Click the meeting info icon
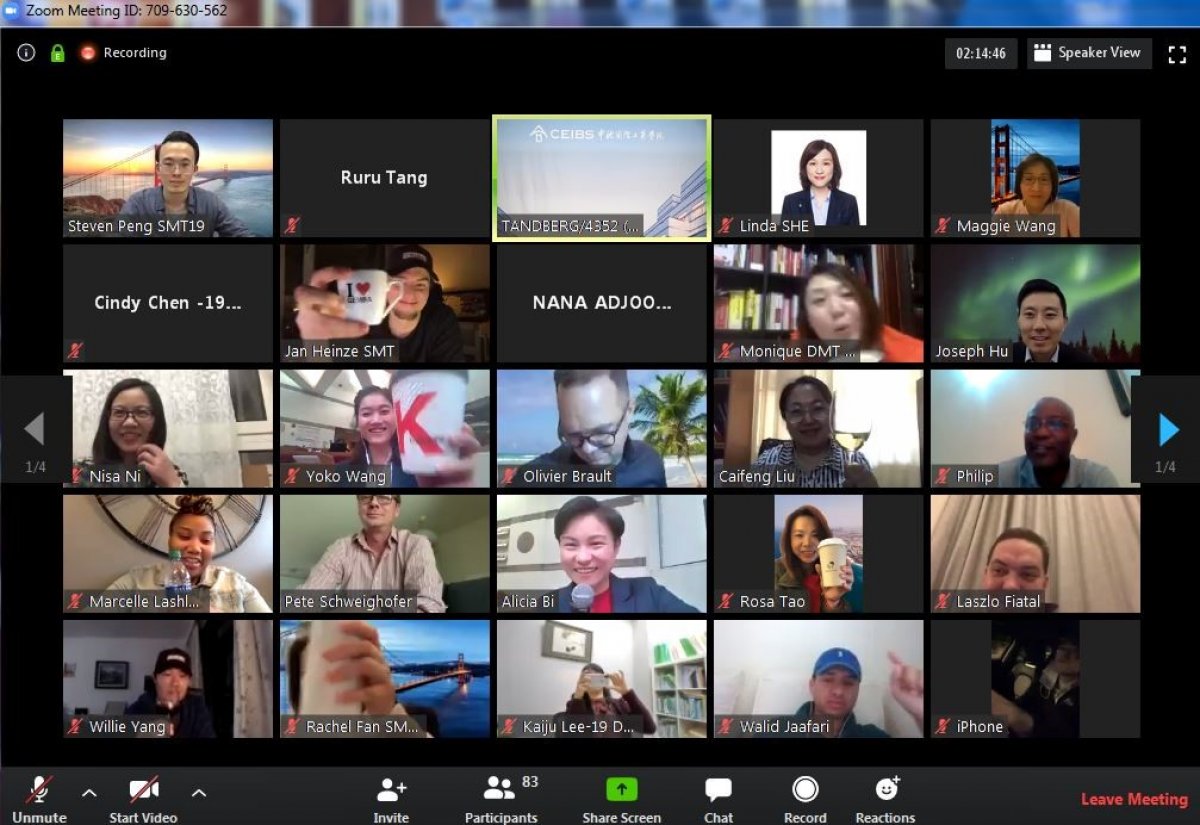 click(26, 53)
